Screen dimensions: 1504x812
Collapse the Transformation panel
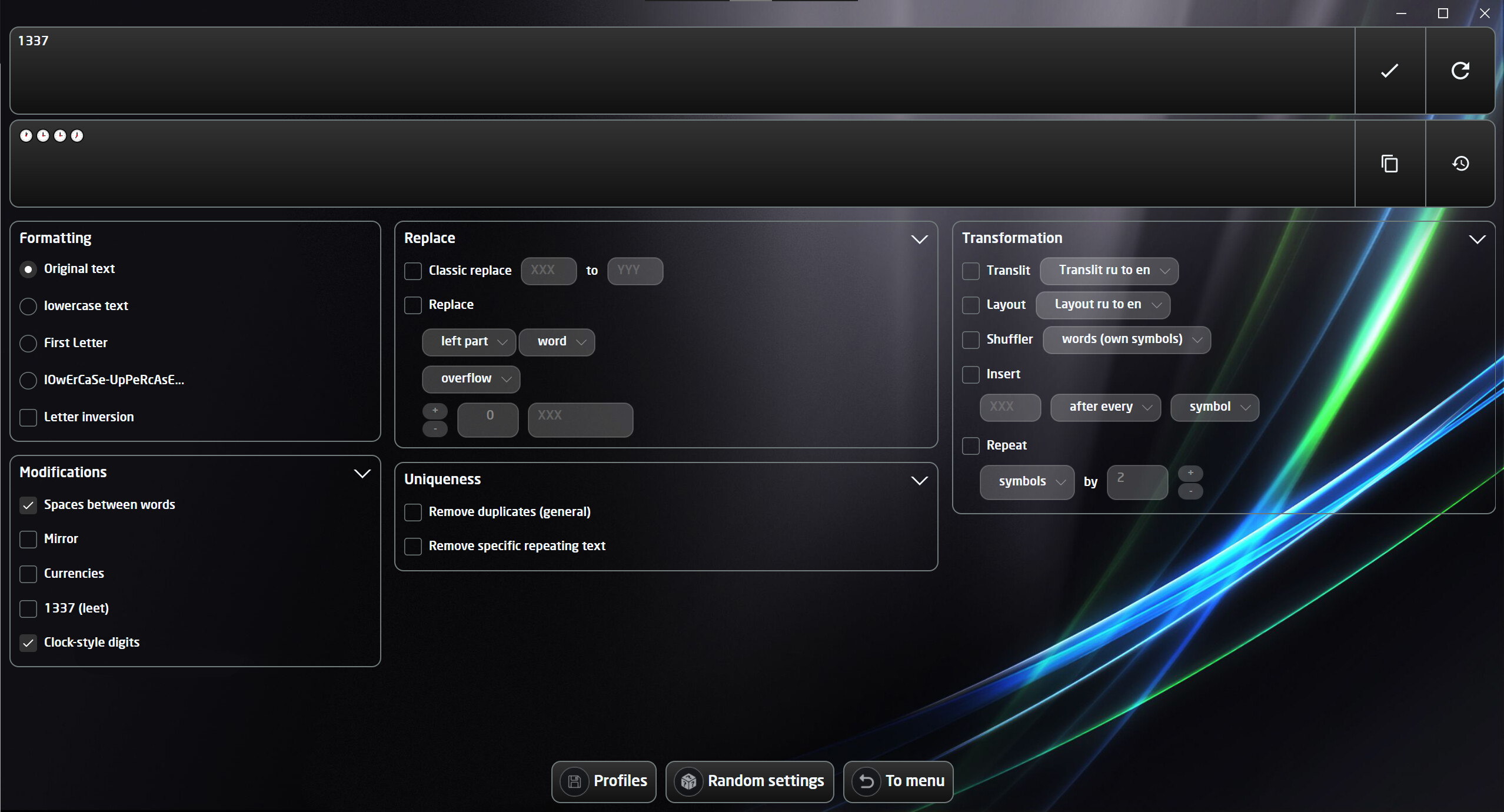point(1476,239)
